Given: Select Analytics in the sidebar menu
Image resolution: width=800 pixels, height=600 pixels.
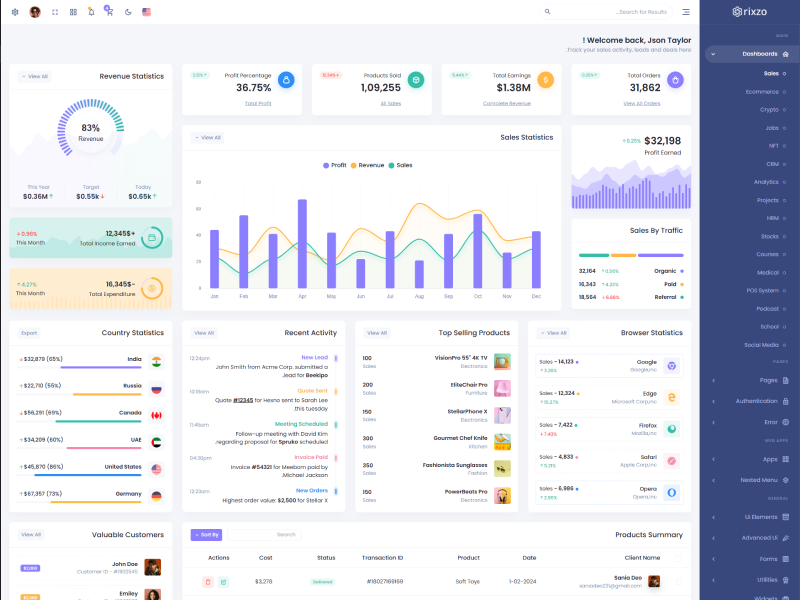Looking at the screenshot, I should click(766, 182).
